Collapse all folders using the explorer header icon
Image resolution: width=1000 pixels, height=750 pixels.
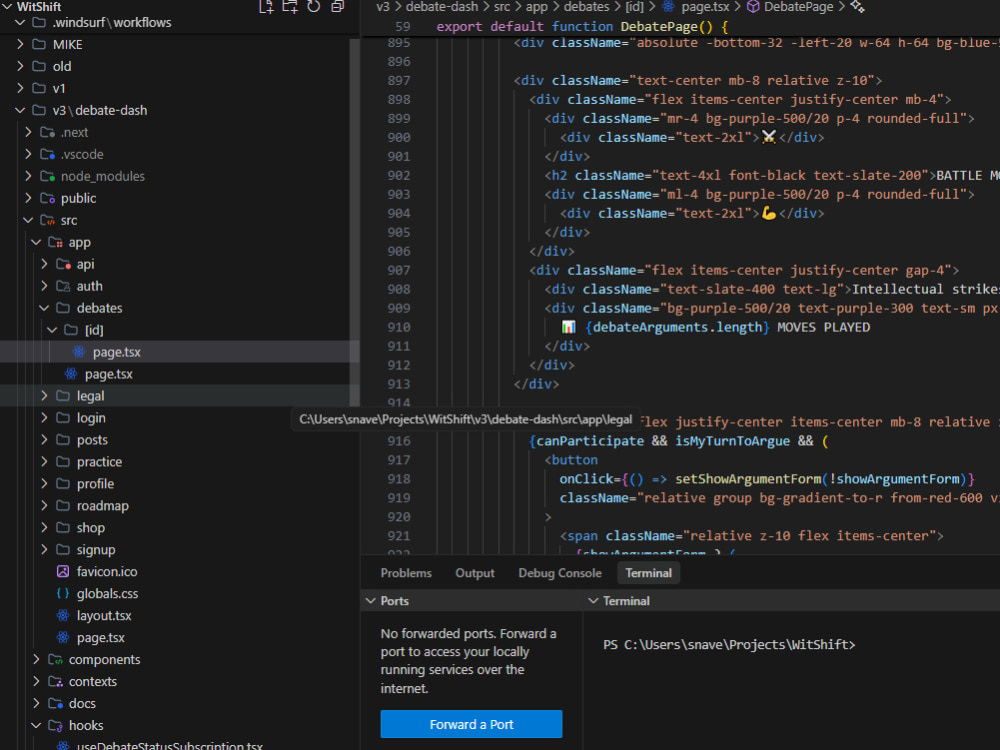pyautogui.click(x=337, y=7)
